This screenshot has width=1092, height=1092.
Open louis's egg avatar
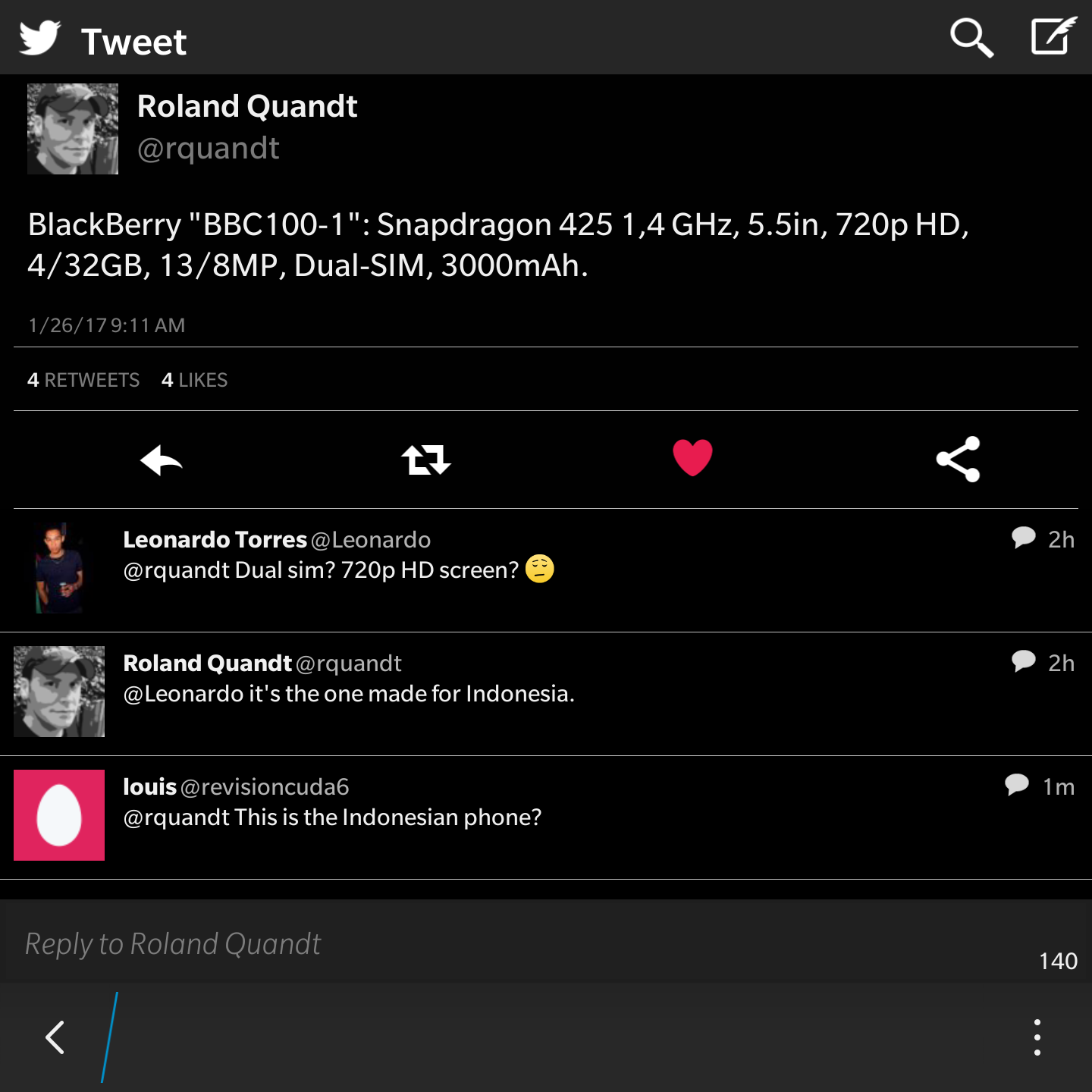pos(59,815)
